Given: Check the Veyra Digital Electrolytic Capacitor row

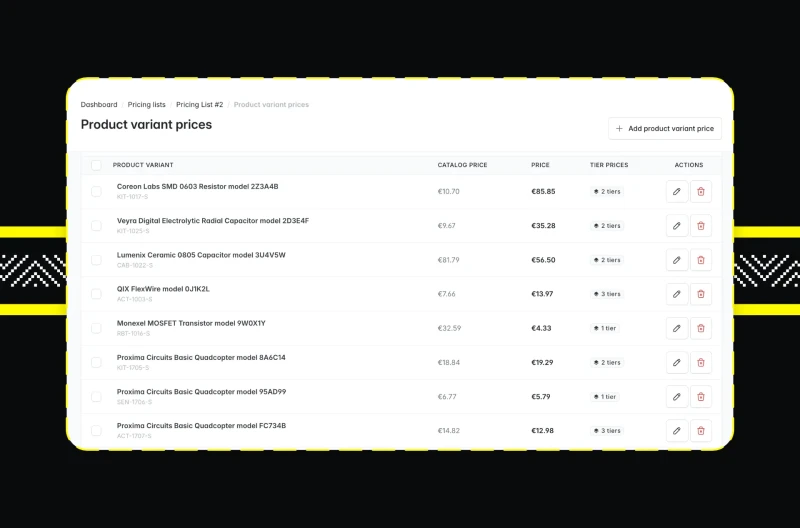Looking at the screenshot, I should click(x=96, y=225).
